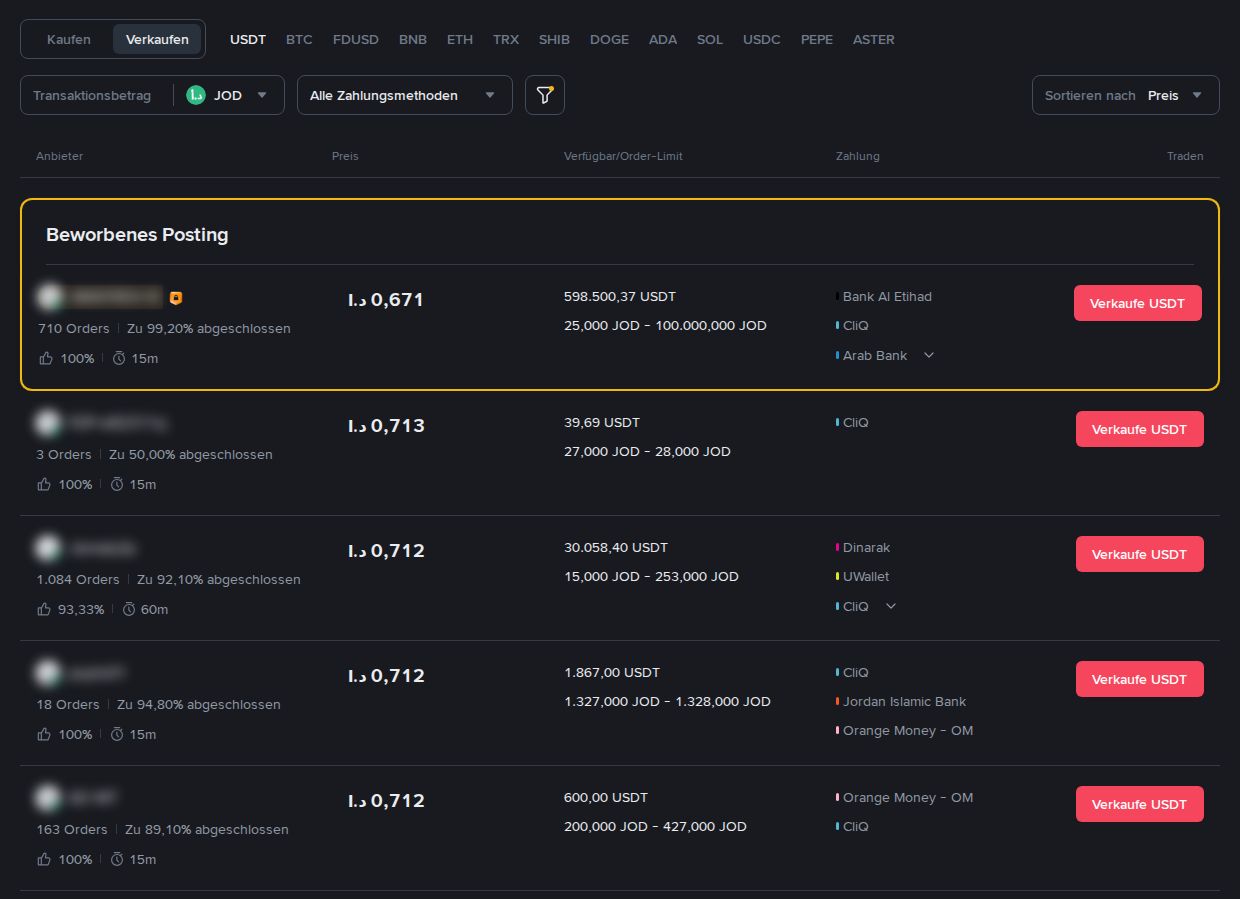Click the 27,000 JOD - 28,000 JOD limit
Viewport: 1240px width, 899px height.
647,451
